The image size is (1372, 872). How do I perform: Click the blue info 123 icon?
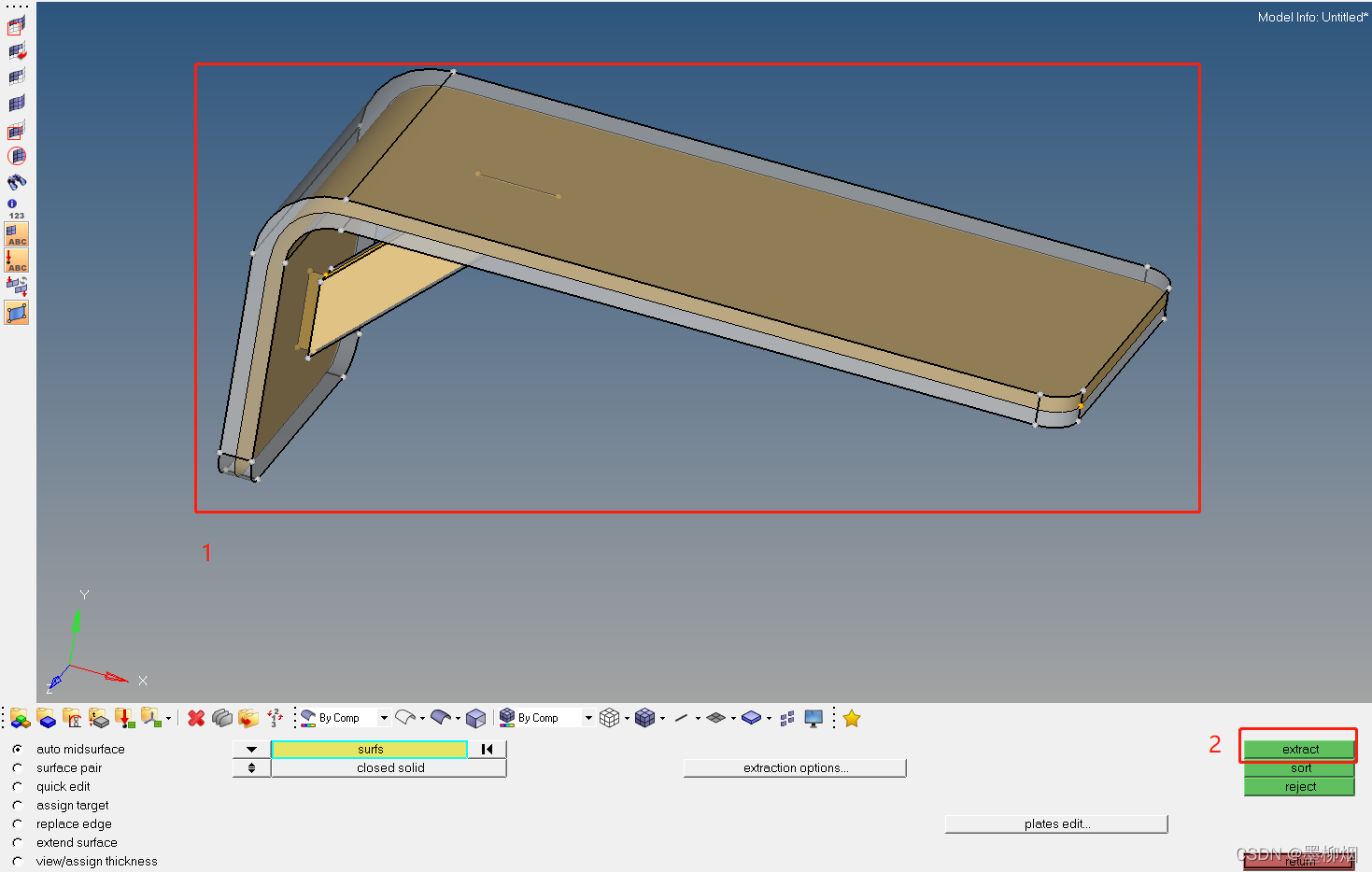[x=16, y=209]
